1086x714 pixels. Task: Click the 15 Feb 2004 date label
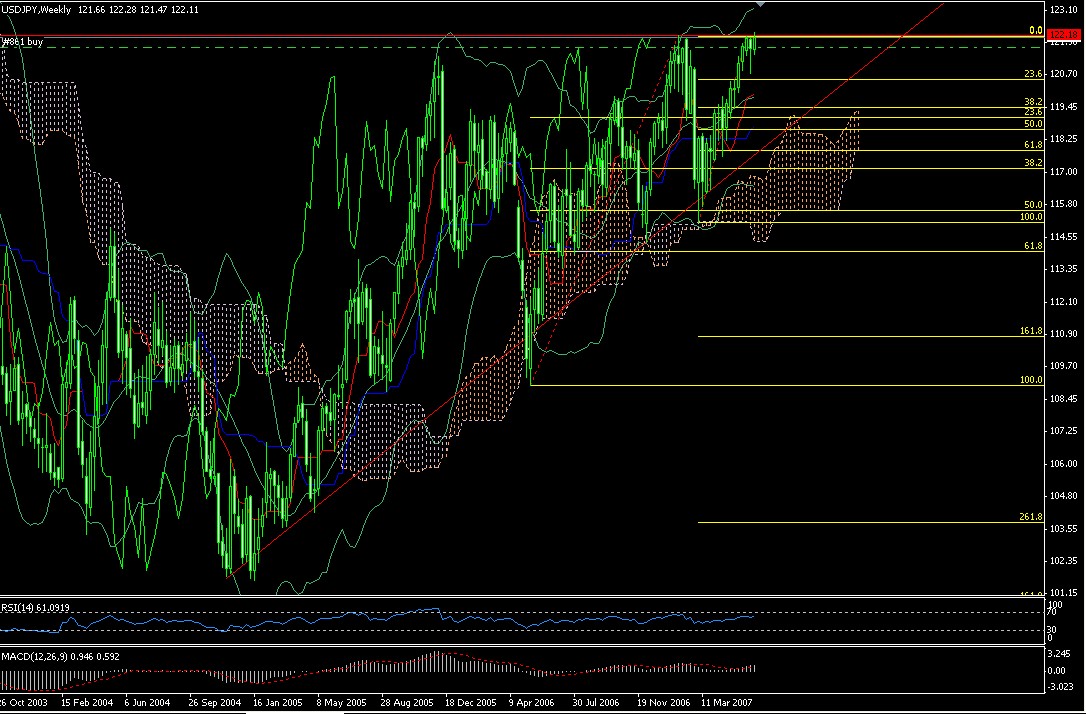[87, 702]
